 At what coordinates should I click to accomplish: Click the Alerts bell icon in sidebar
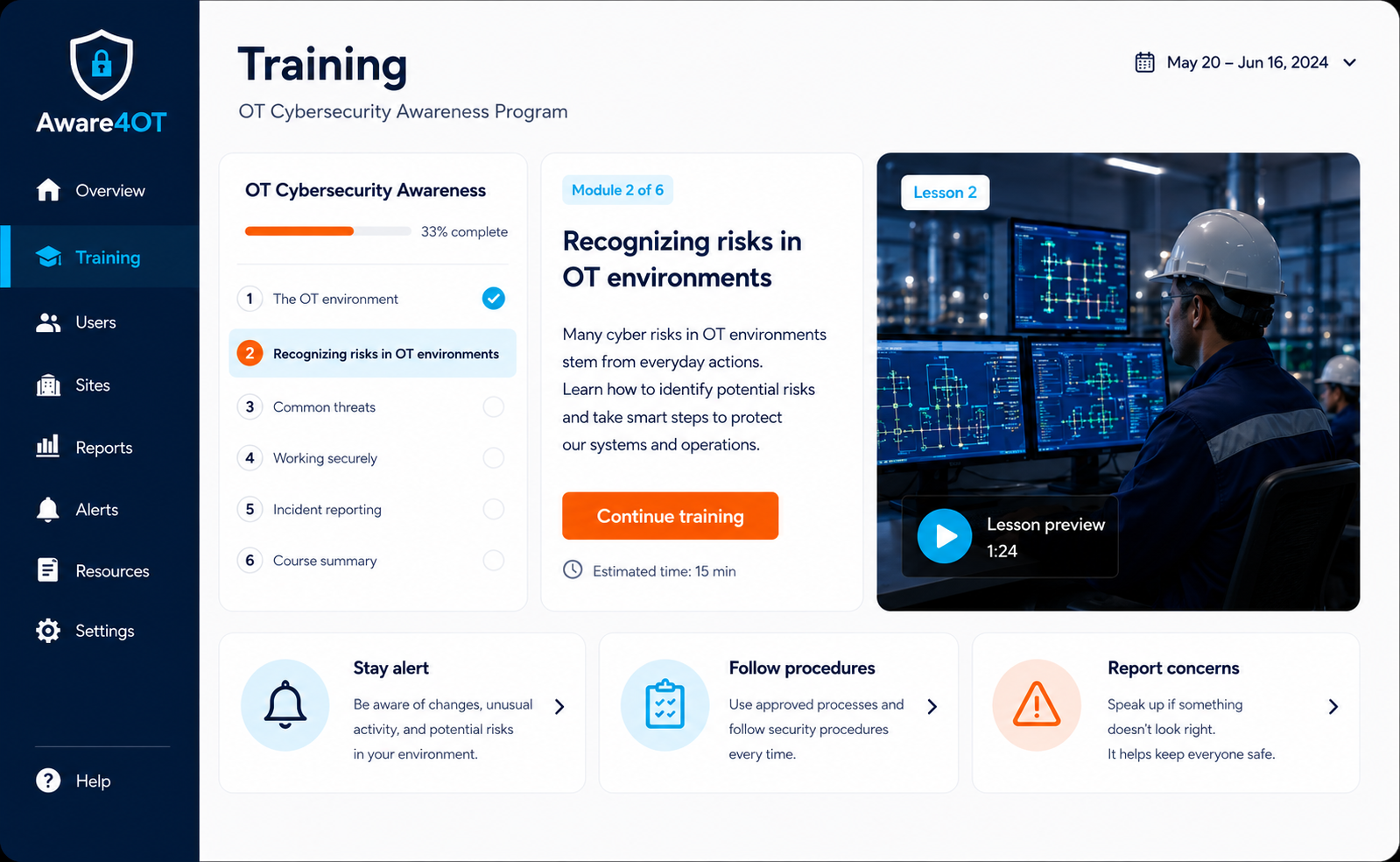pyautogui.click(x=48, y=509)
